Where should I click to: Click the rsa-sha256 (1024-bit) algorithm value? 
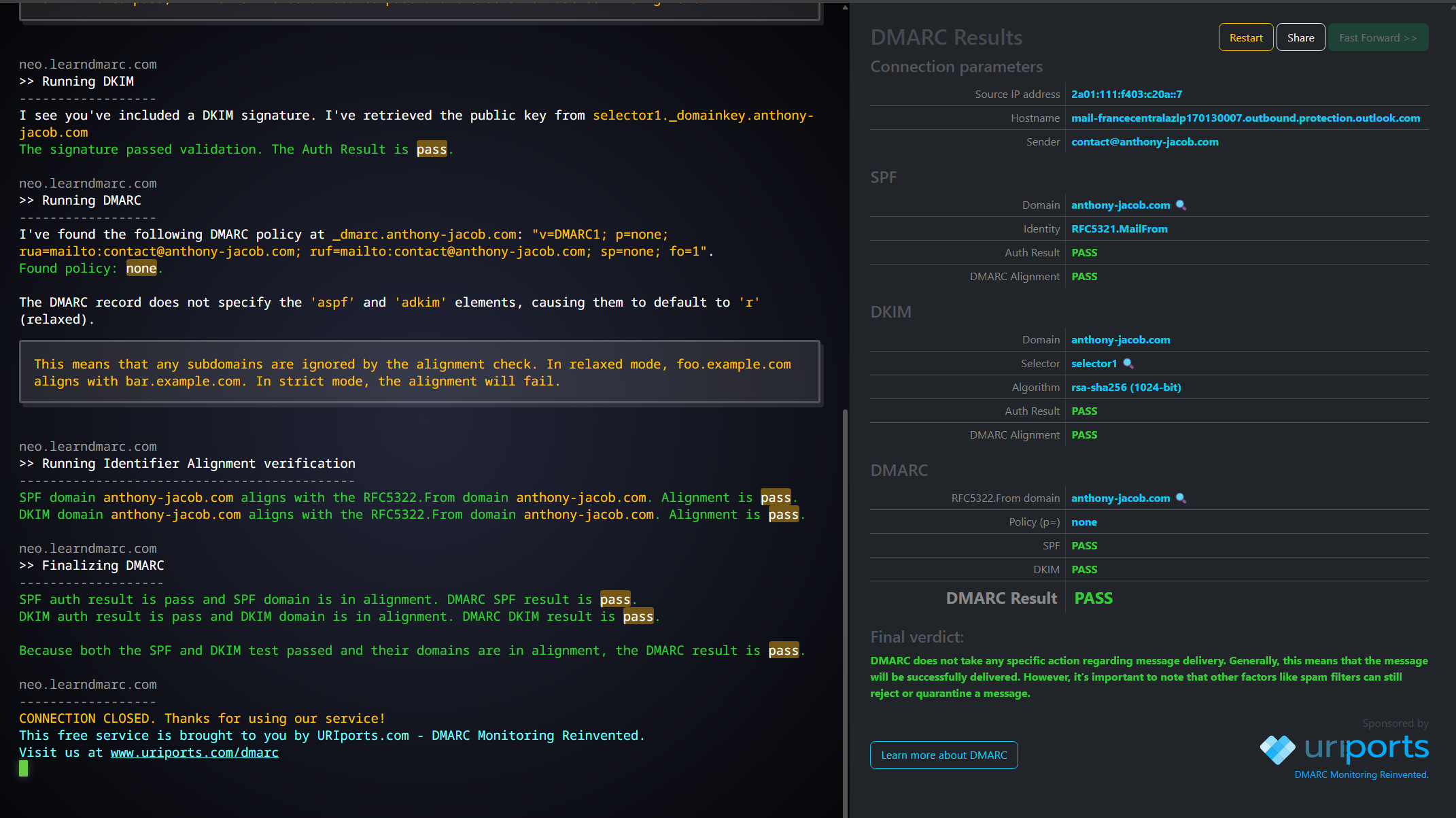[1126, 387]
